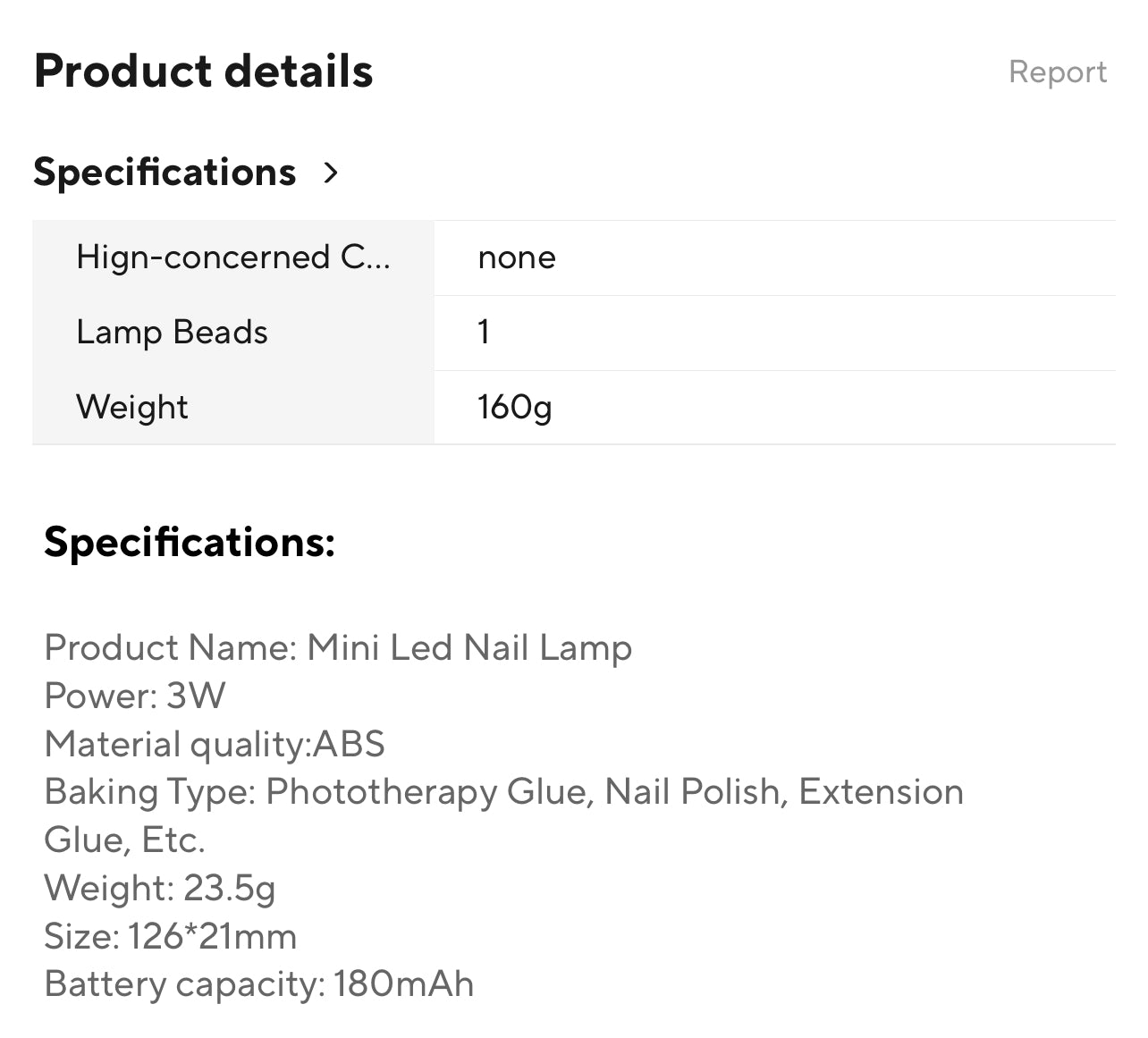
Task: Click the Battery capacity: 180mAh line
Action: coord(258,984)
